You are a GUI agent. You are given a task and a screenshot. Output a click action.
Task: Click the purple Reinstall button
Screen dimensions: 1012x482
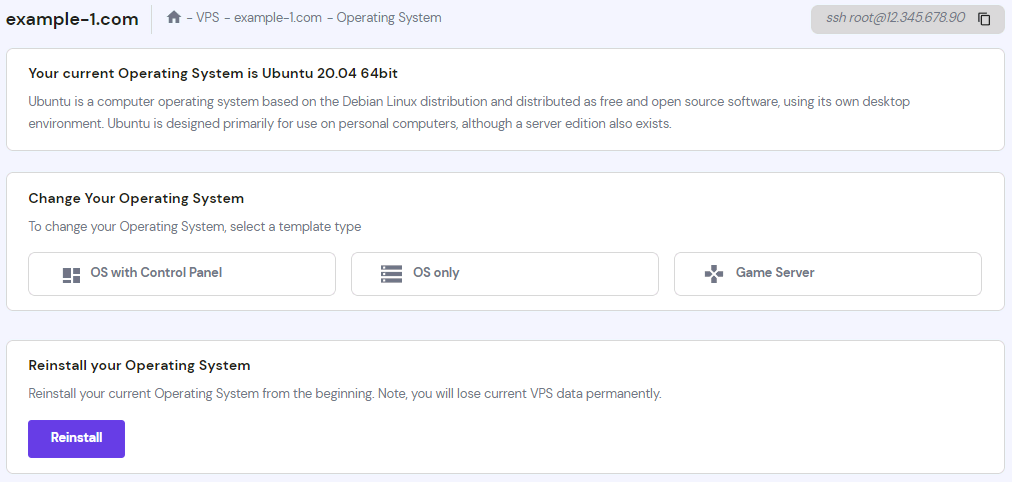tap(76, 439)
